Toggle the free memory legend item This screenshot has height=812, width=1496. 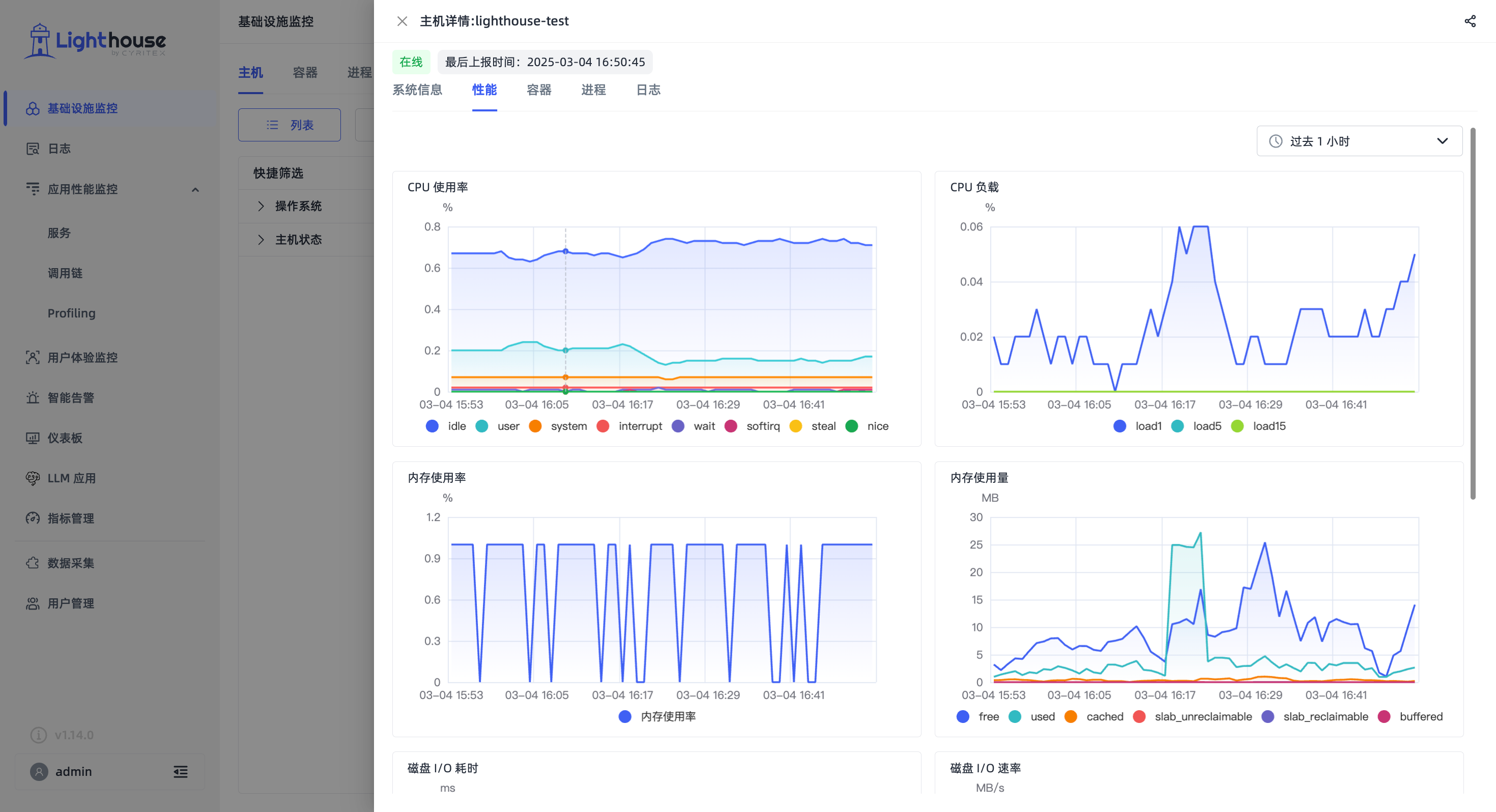(x=978, y=717)
